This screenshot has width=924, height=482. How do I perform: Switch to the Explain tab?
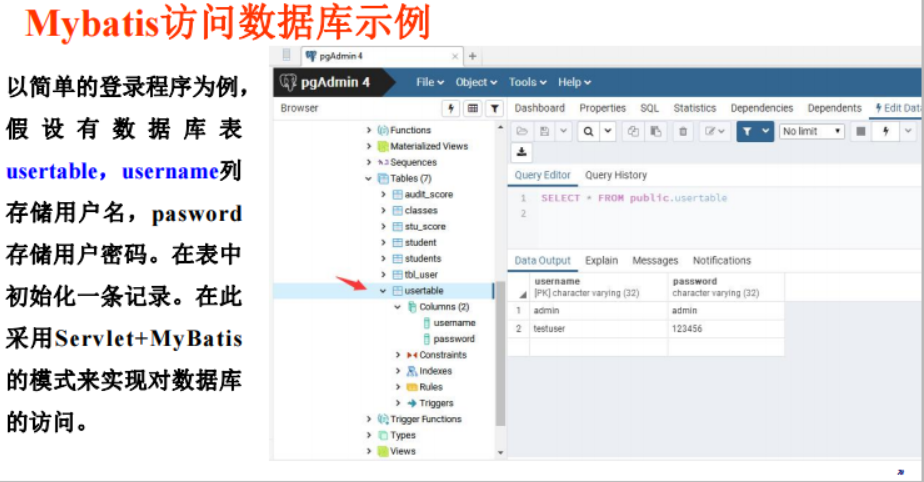click(601, 260)
